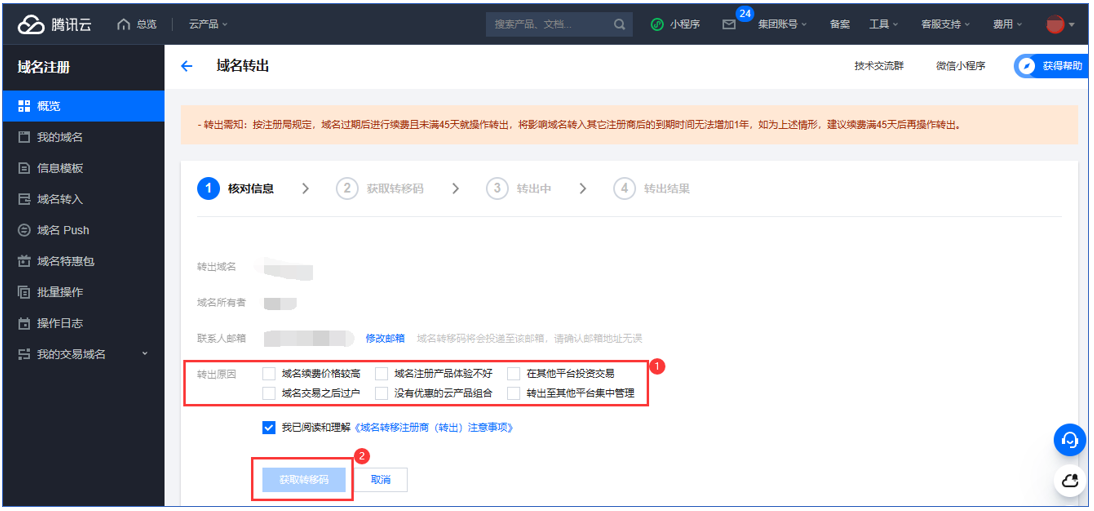
Task: Click the Tencent Cloud logo
Action: pos(55,24)
